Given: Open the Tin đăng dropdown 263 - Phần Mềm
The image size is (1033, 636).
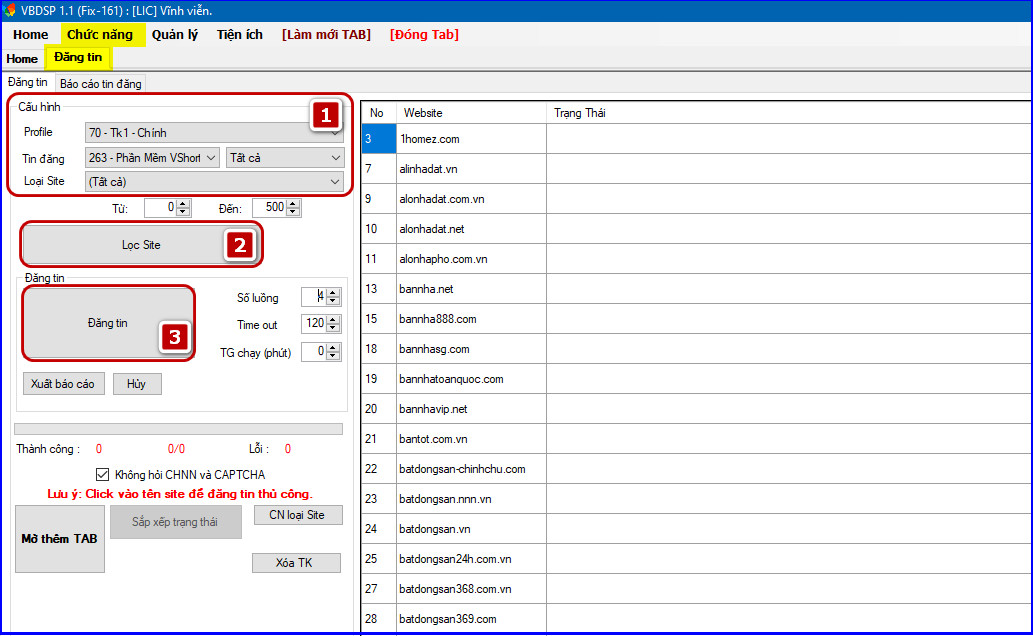Looking at the screenshot, I should click(152, 158).
